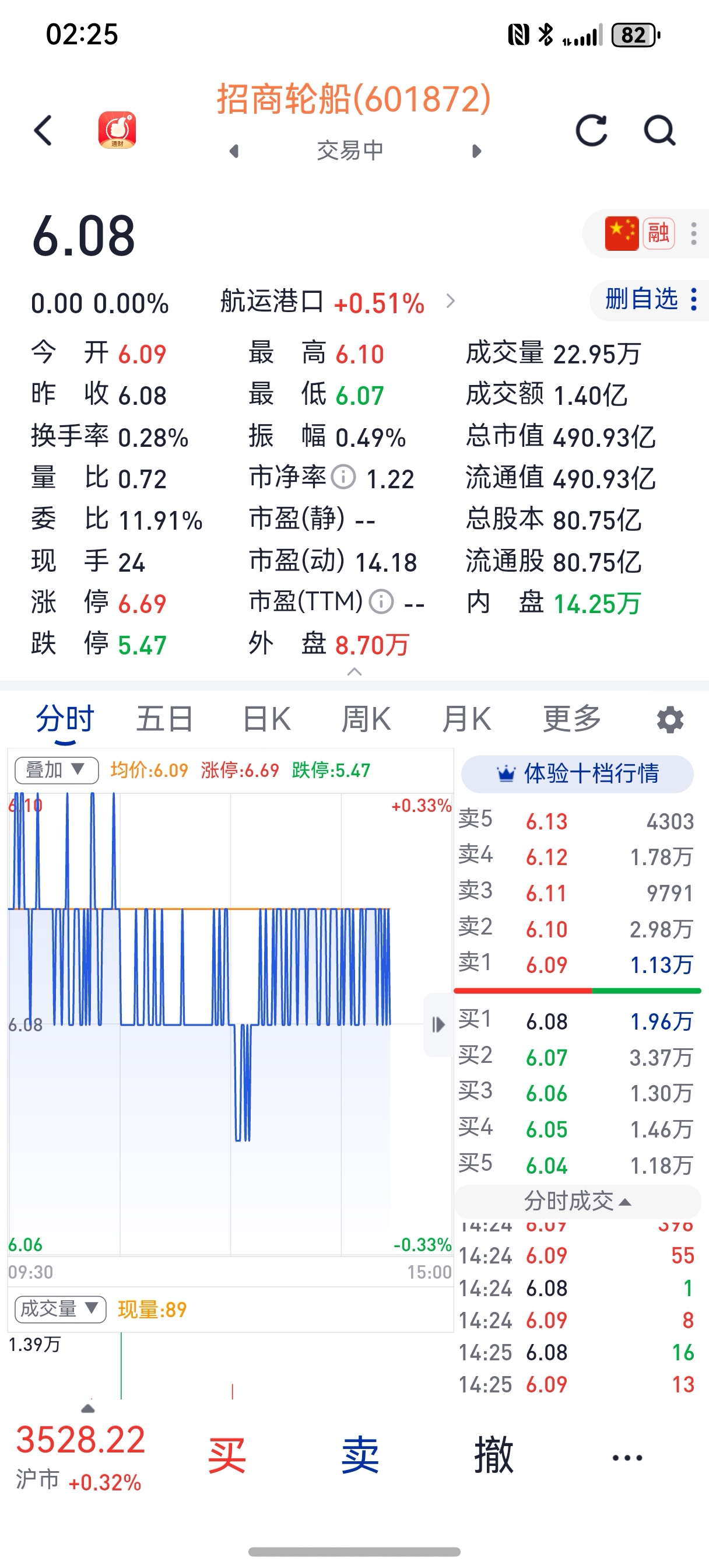Tap the red-green buy/sell ratio bar

click(x=578, y=991)
